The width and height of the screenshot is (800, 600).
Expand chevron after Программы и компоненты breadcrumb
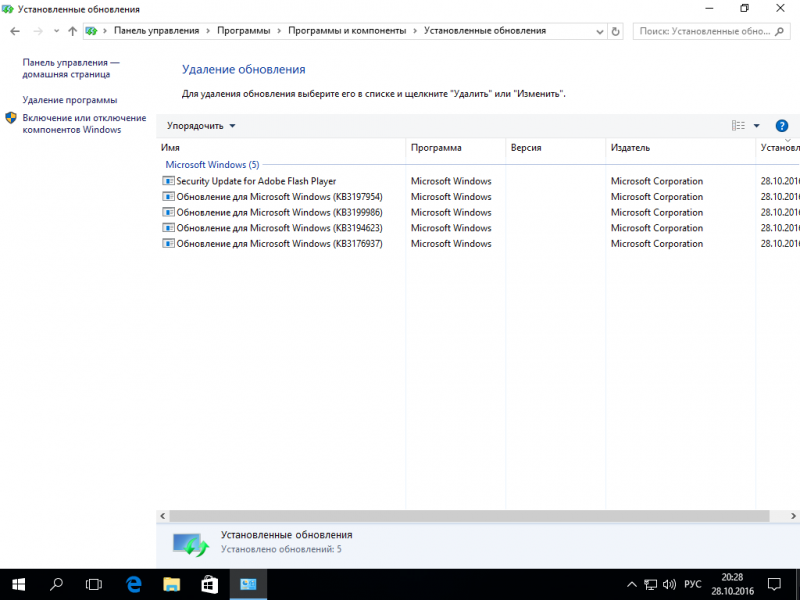coord(415,31)
